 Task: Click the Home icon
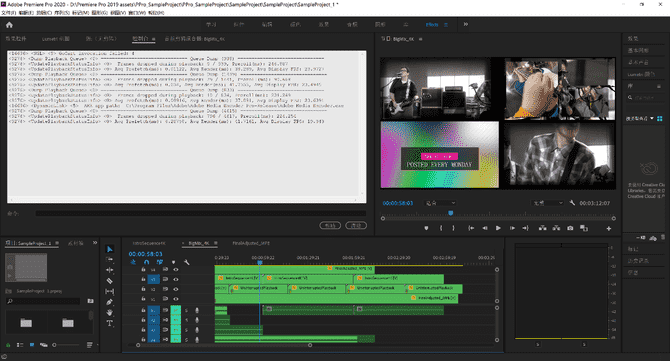(9, 25)
